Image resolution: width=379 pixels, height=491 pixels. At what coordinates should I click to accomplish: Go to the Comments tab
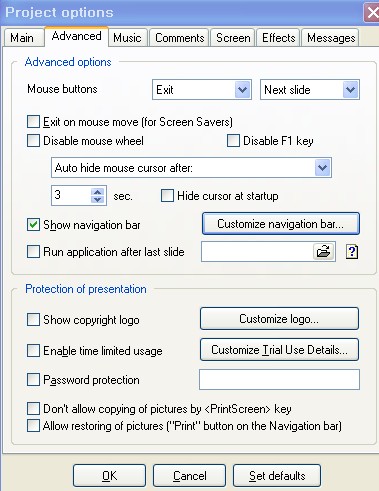coord(180,38)
